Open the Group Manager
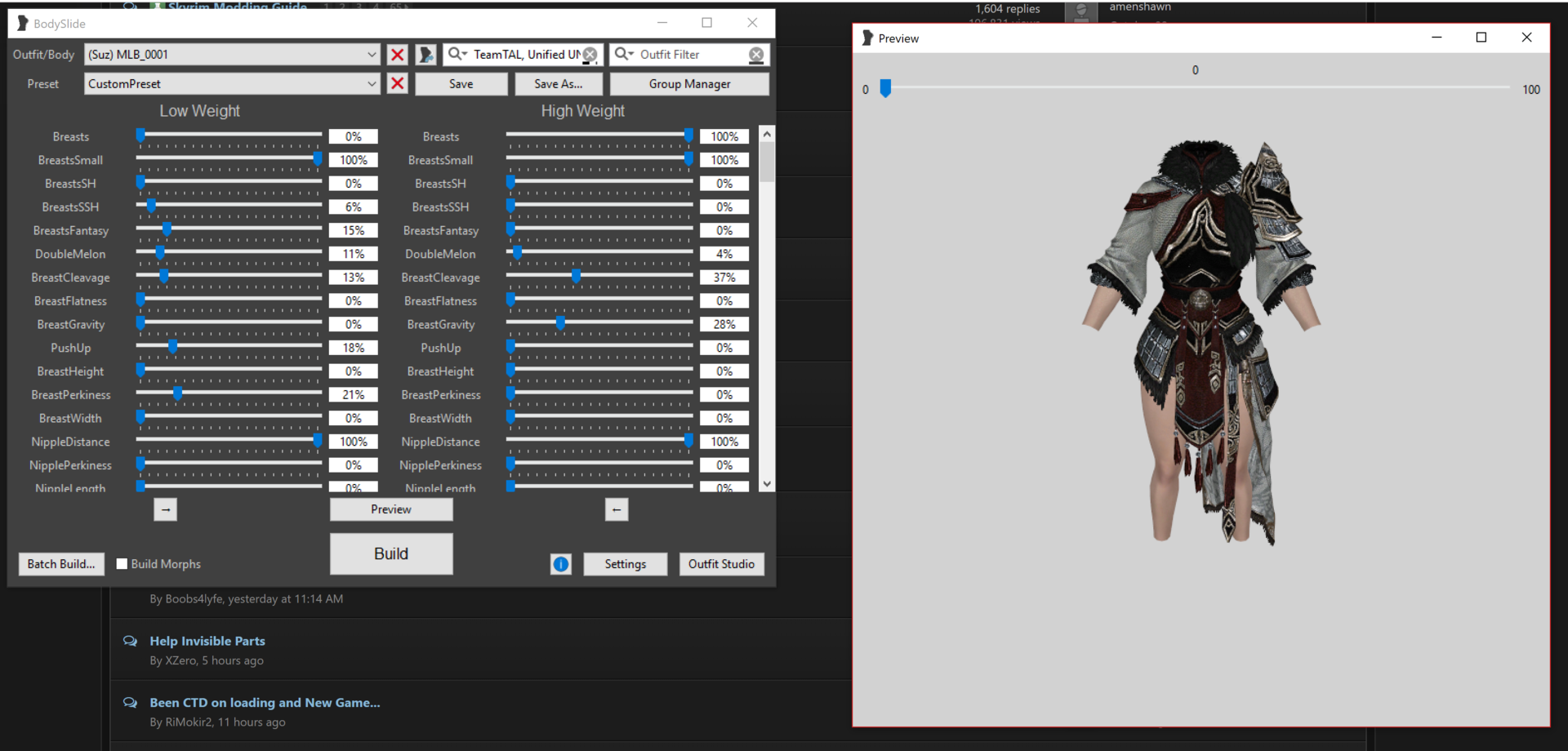This screenshot has height=751, width=1568. [x=689, y=84]
